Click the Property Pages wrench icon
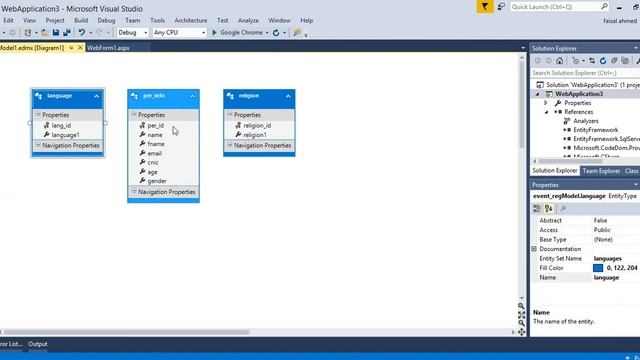The width and height of the screenshot is (640, 360). coord(563,209)
